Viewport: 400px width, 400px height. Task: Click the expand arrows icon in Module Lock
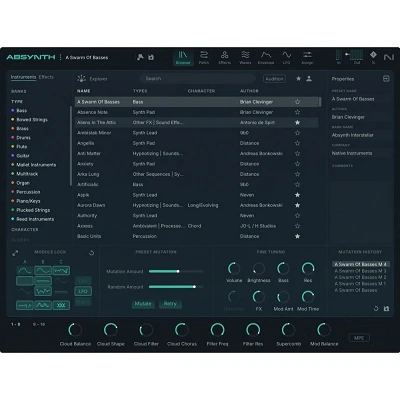(15, 253)
